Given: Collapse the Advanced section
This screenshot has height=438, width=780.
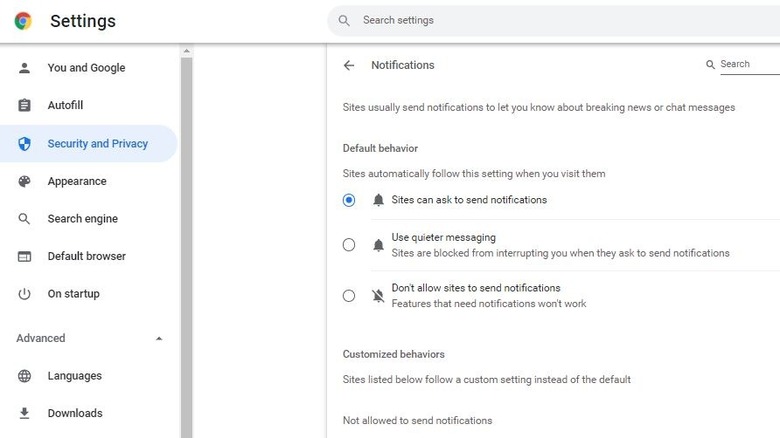Looking at the screenshot, I should (159, 339).
